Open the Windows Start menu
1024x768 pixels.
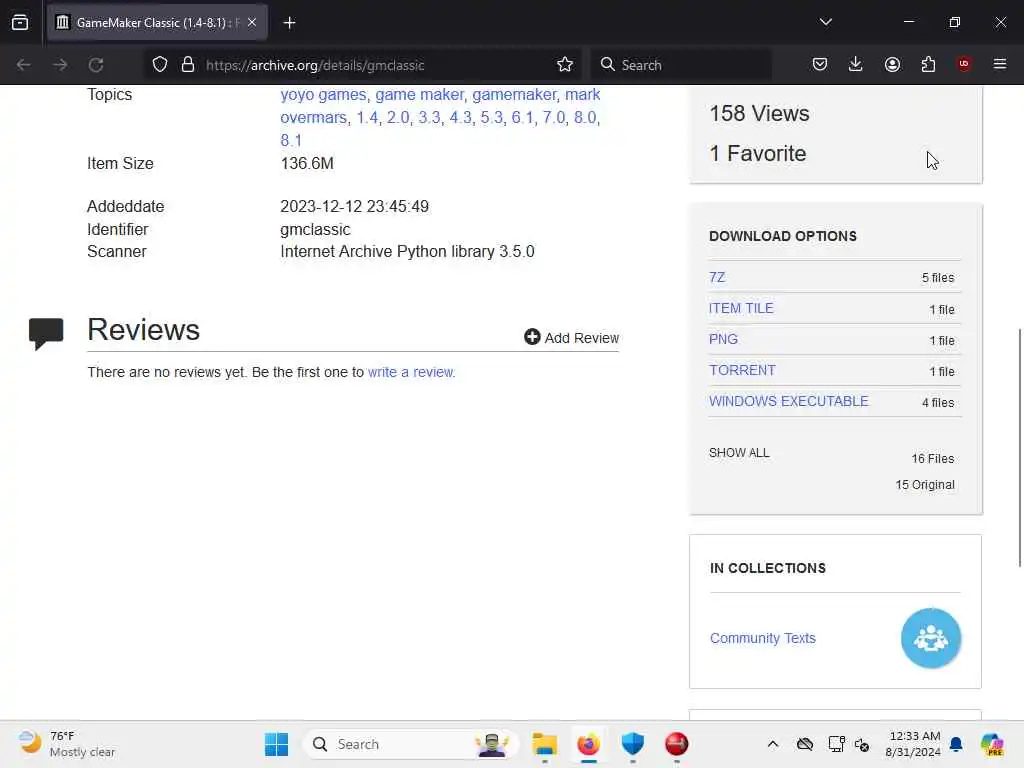(x=276, y=744)
